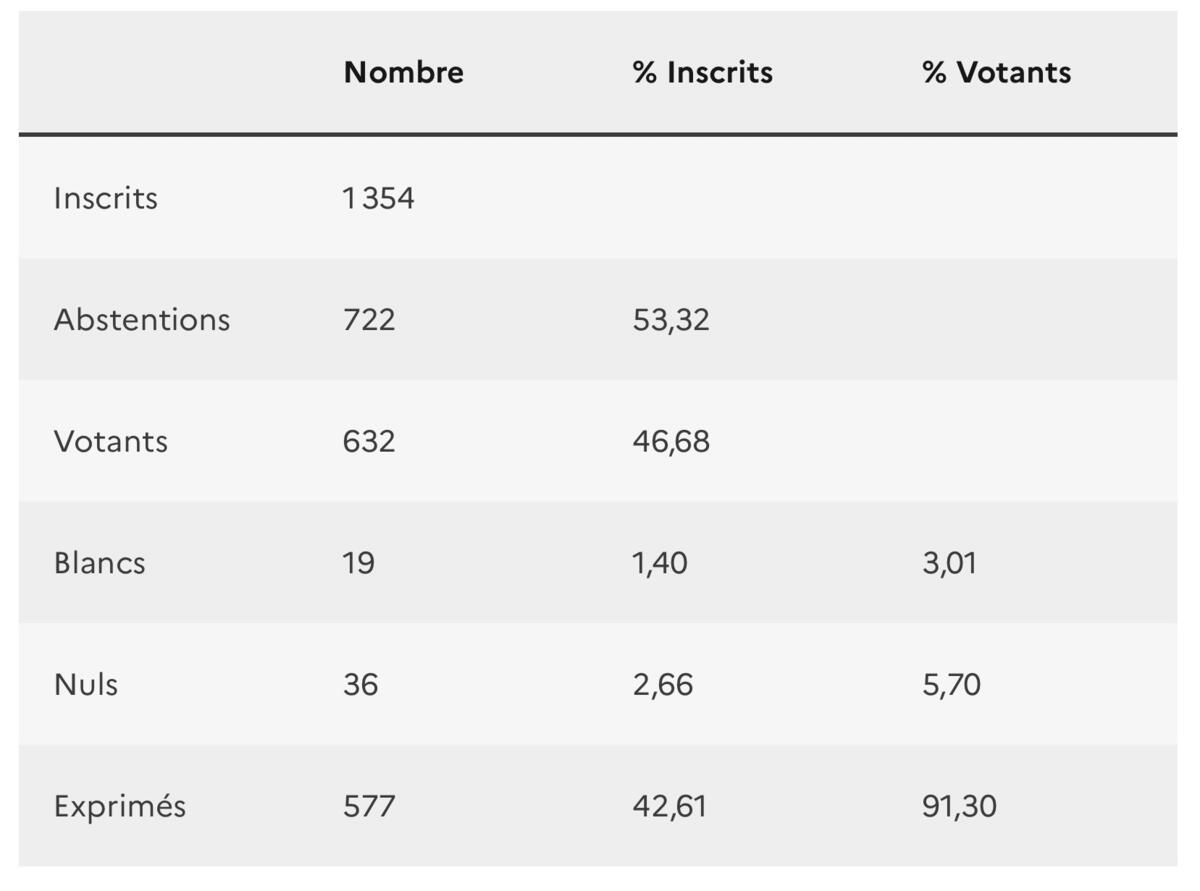The height and width of the screenshot is (891, 1200).
Task: Click the % Inscrits column header
Action: (x=702, y=72)
